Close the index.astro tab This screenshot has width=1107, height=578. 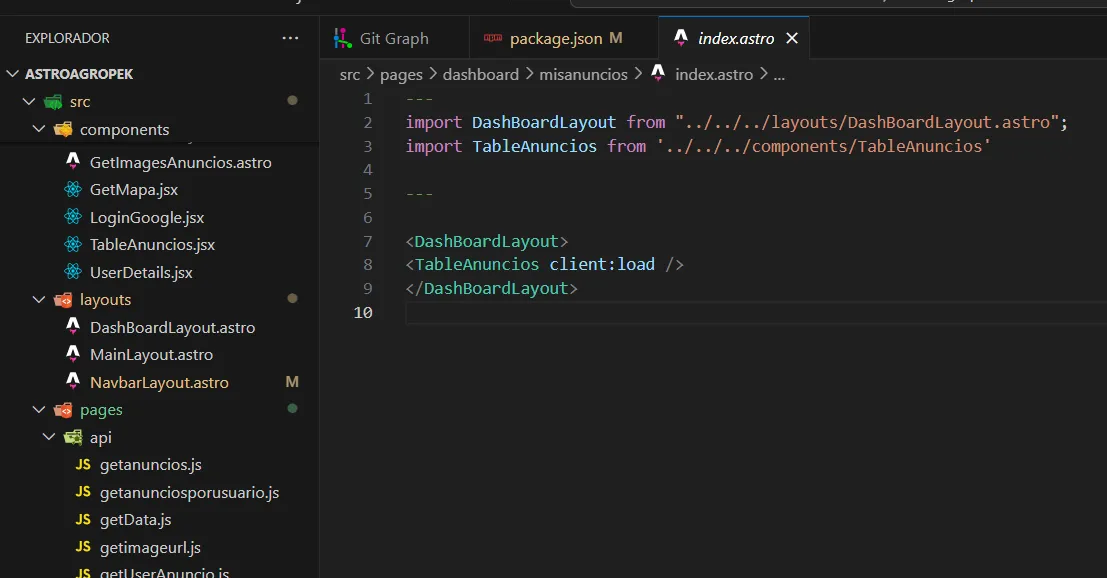[792, 38]
